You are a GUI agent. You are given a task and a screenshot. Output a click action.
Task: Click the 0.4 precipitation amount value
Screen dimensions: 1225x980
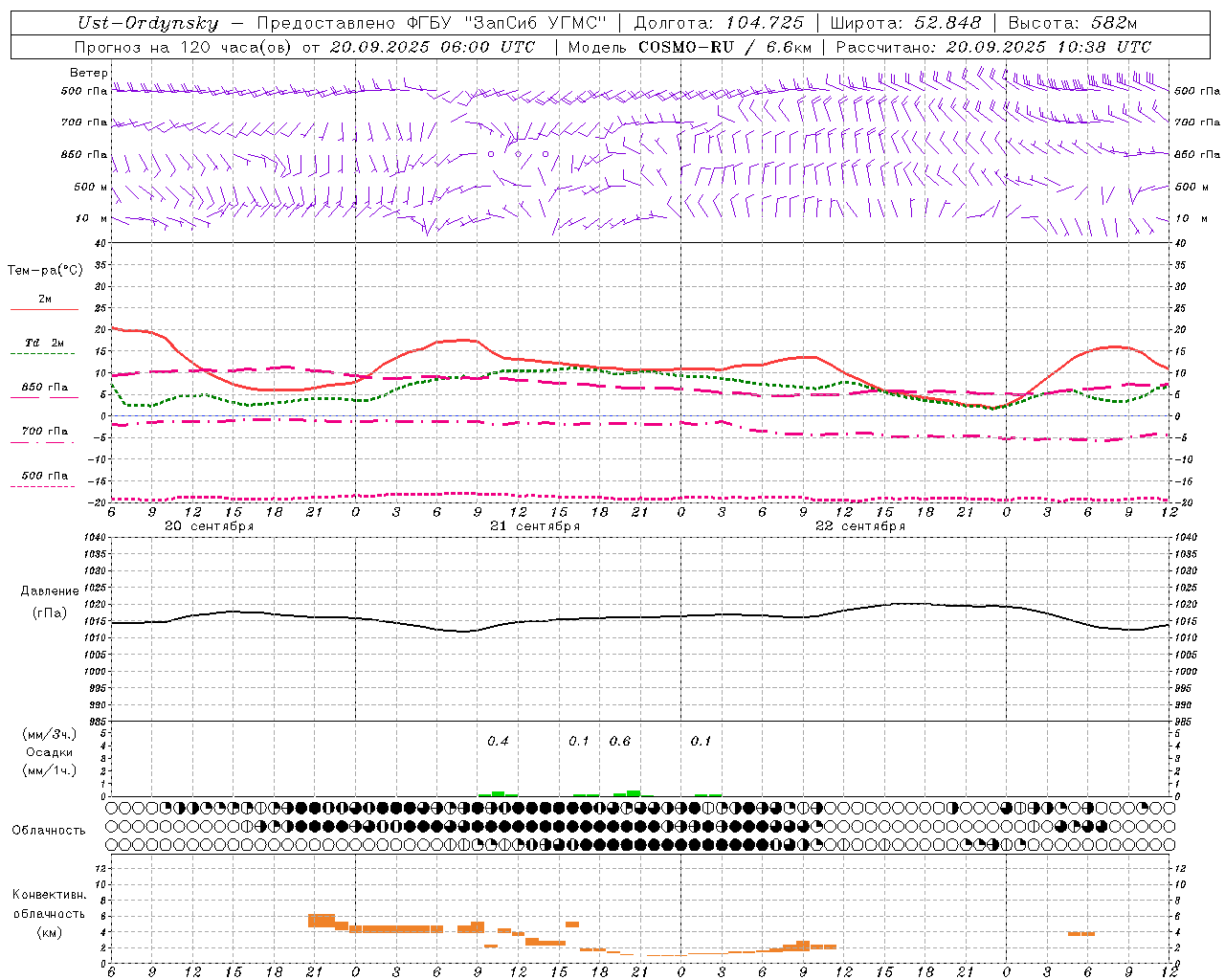click(x=498, y=741)
